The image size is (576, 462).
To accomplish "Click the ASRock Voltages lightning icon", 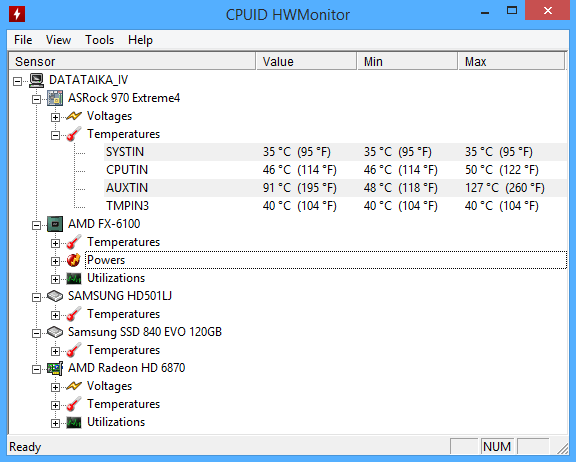I will (73, 116).
